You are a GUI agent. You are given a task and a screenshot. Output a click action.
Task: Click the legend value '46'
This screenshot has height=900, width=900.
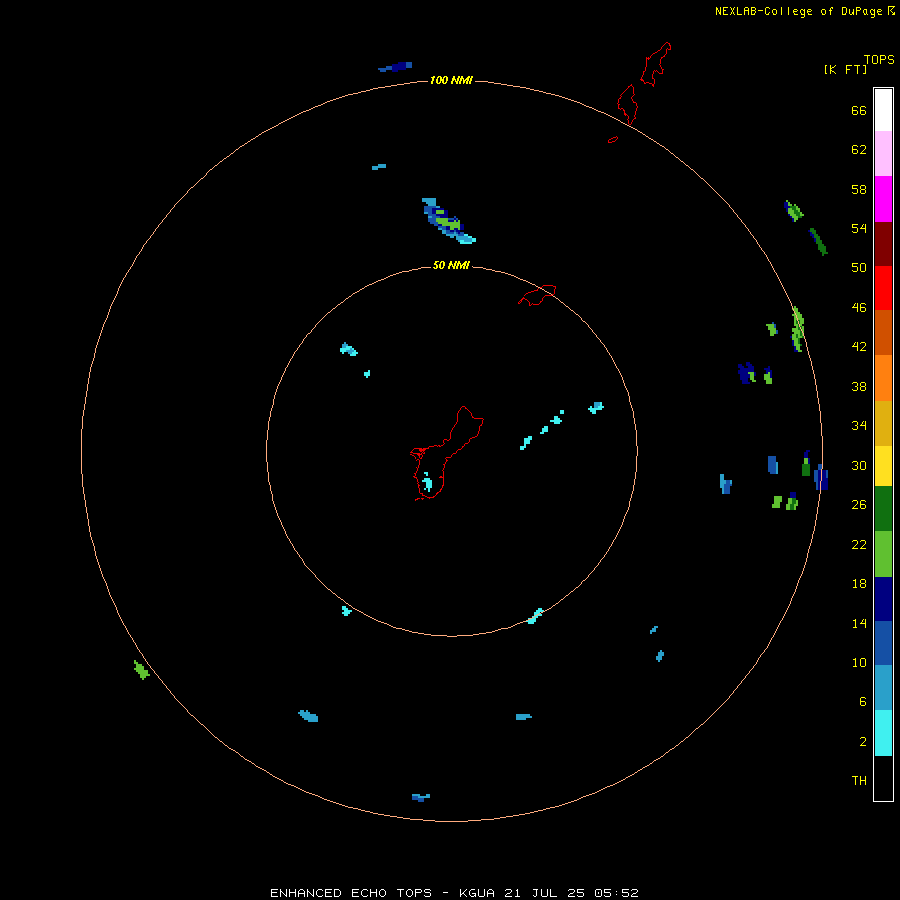(x=859, y=308)
